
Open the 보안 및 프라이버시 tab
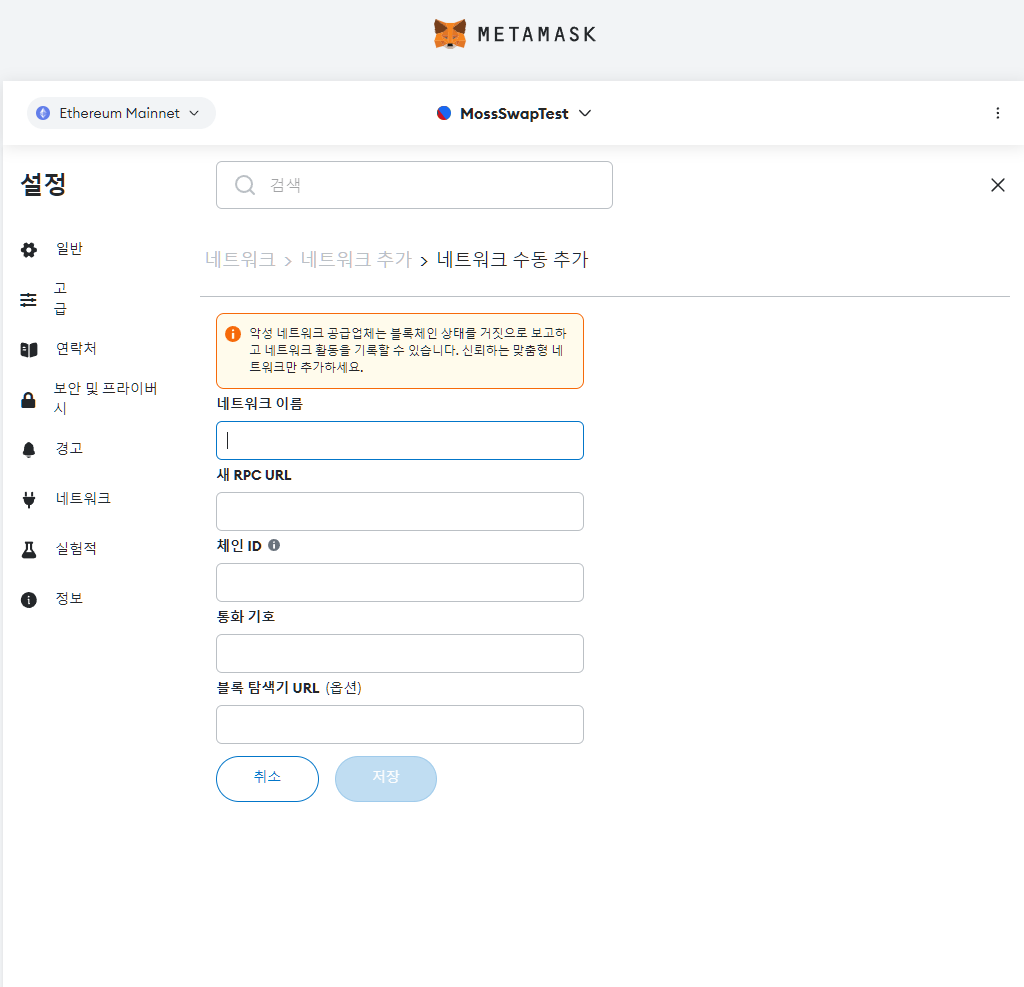104,398
